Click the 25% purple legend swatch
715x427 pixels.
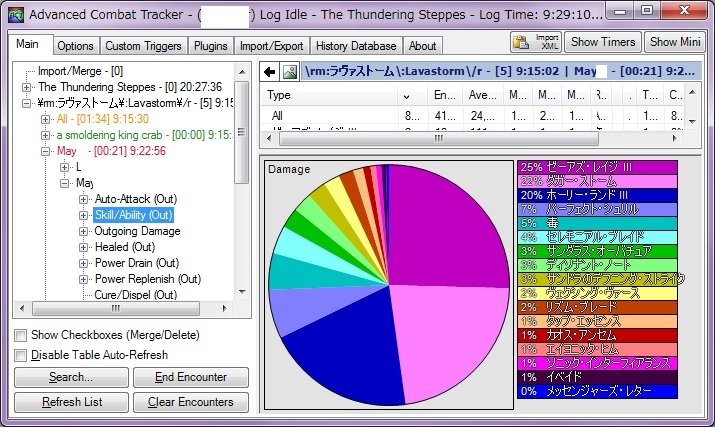(x=597, y=167)
